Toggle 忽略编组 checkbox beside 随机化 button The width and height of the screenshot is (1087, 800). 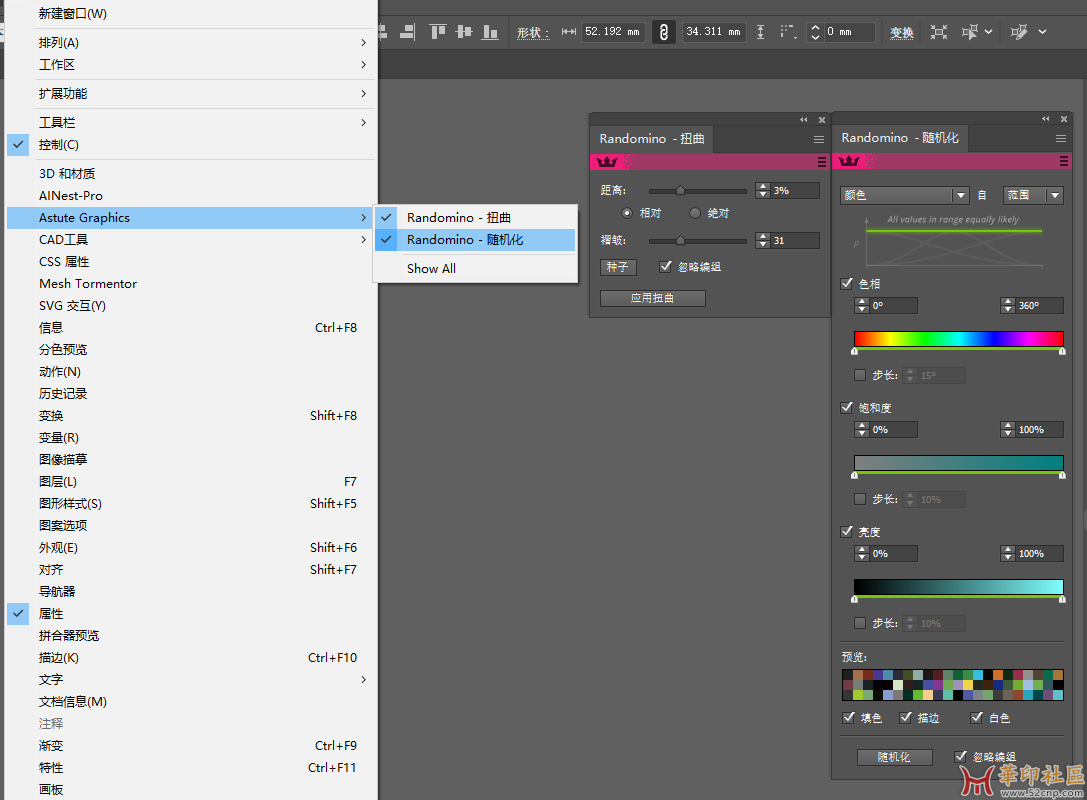(x=961, y=756)
